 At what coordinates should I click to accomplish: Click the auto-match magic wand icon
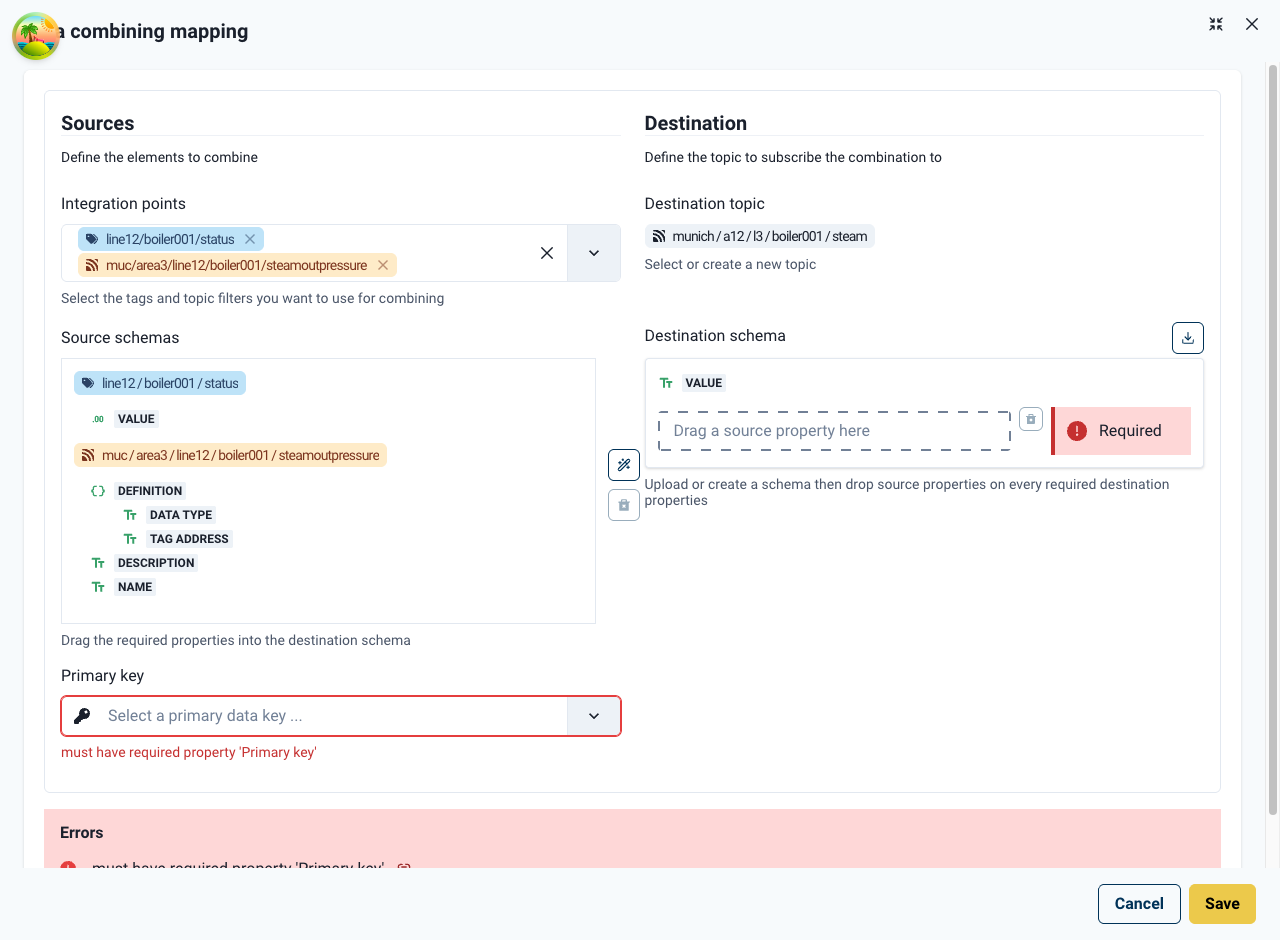[624, 465]
